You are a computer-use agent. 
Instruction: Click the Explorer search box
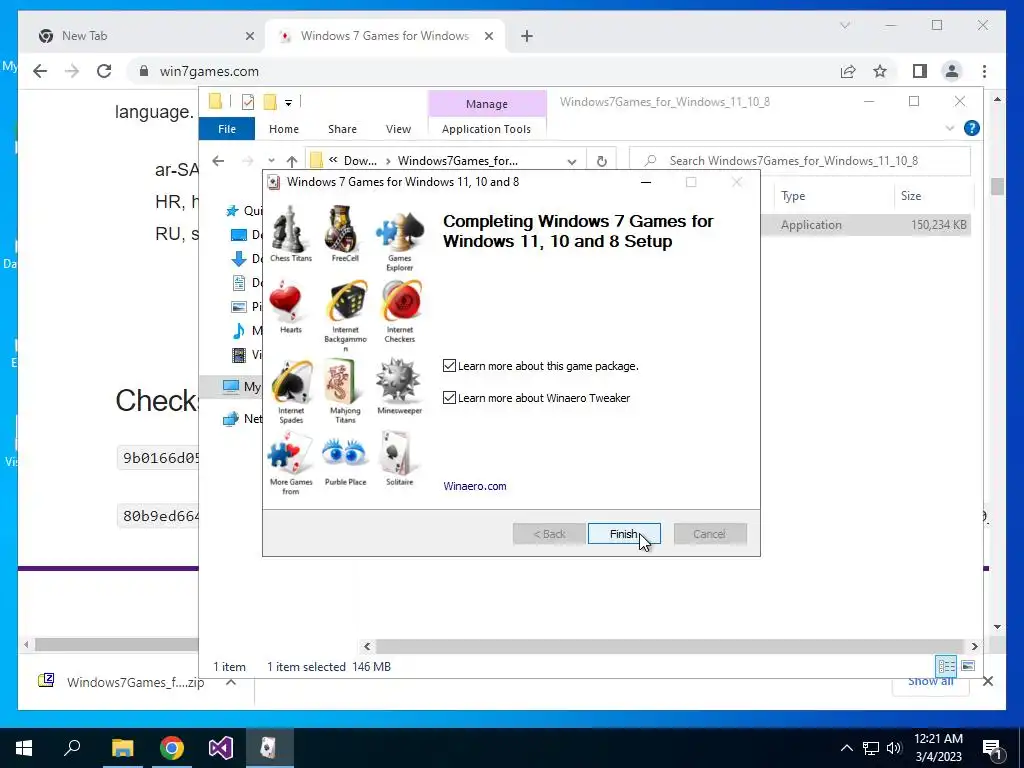tap(799, 161)
